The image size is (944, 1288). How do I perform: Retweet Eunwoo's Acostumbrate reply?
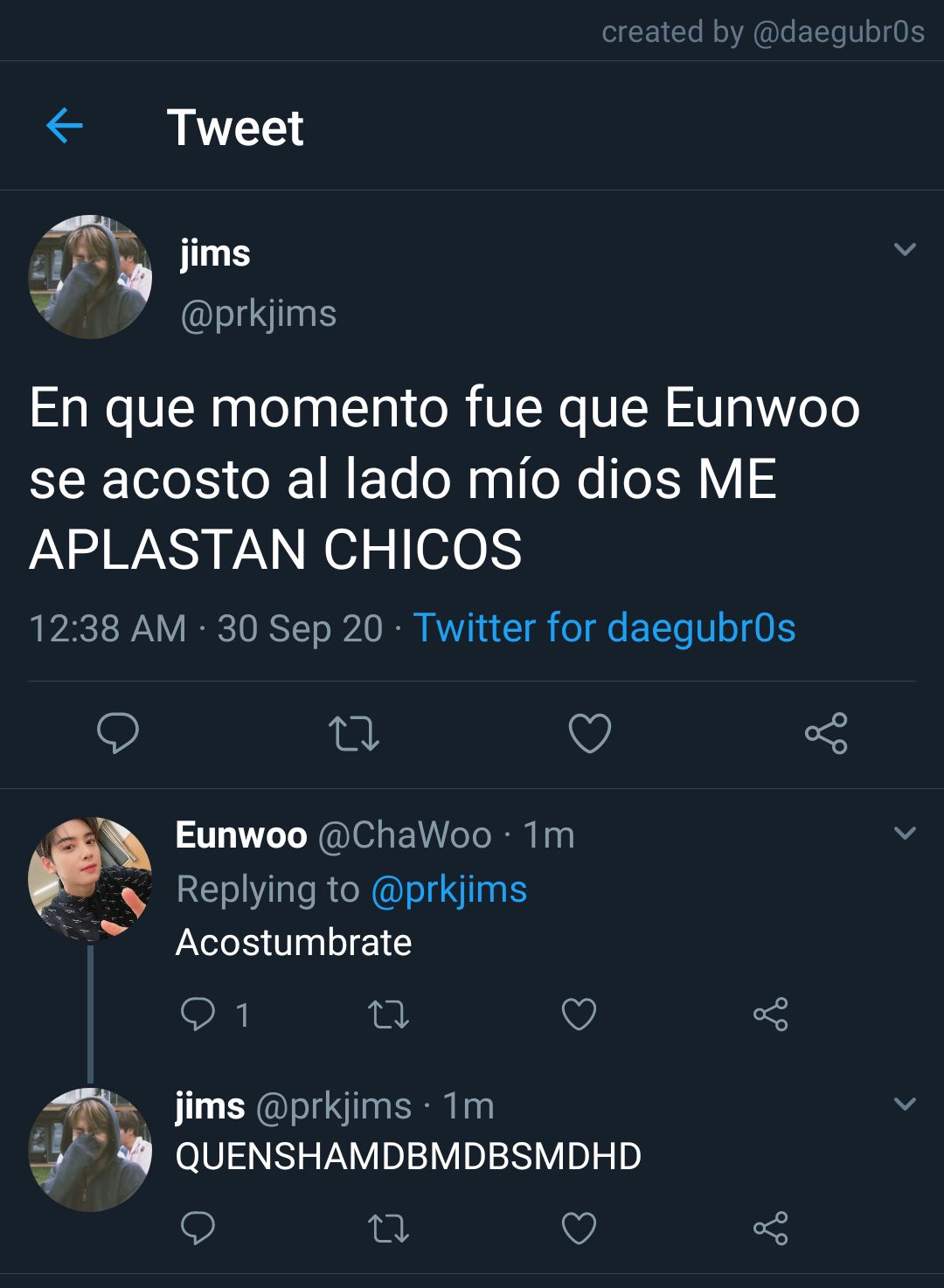pyautogui.click(x=388, y=1014)
